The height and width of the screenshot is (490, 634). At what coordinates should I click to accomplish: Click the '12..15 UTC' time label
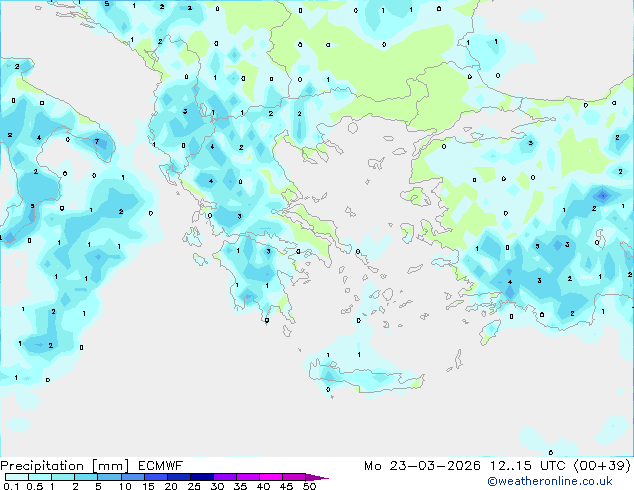527,466
